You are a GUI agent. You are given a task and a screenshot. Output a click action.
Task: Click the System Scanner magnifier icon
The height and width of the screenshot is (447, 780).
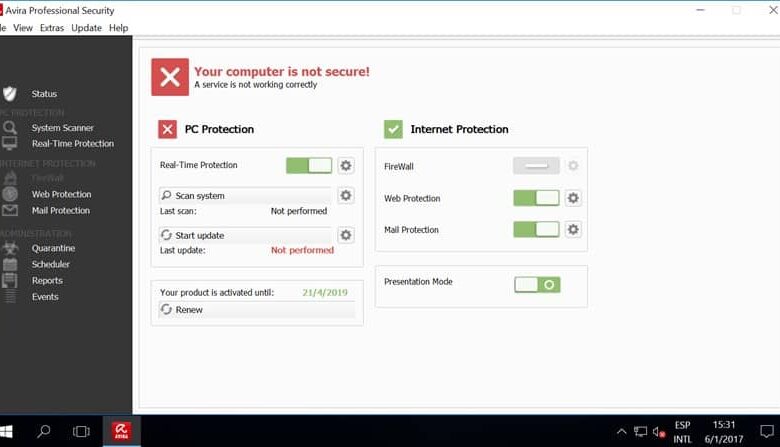click(9, 128)
